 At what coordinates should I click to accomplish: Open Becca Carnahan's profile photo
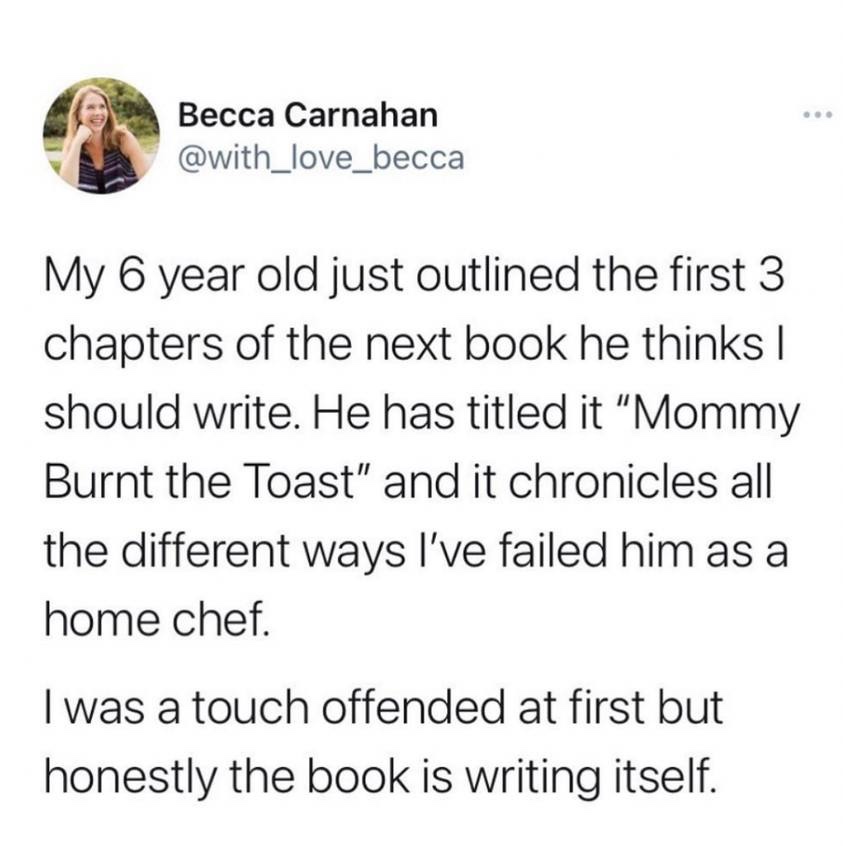(101, 135)
